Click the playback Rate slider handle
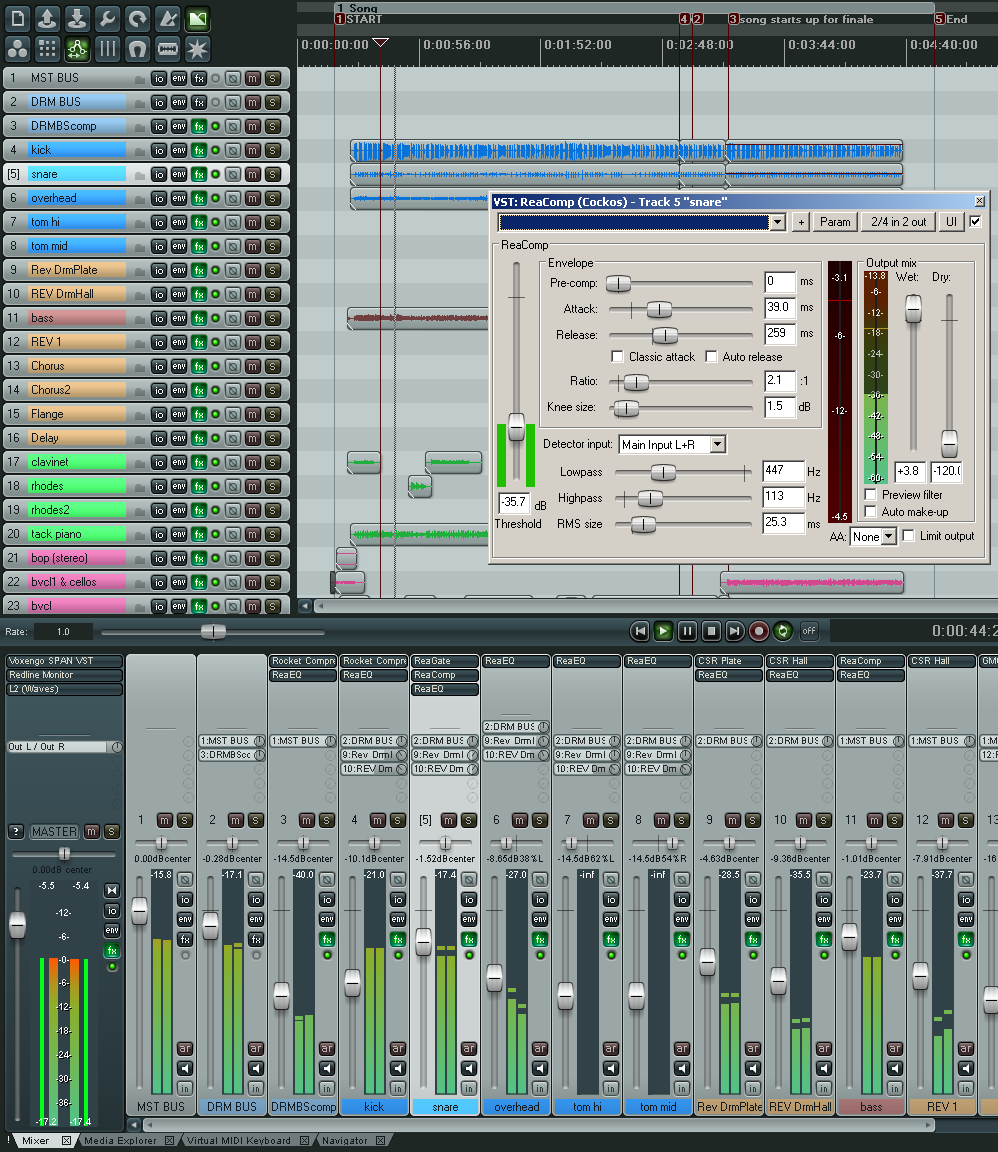This screenshot has height=1152, width=998. (213, 631)
